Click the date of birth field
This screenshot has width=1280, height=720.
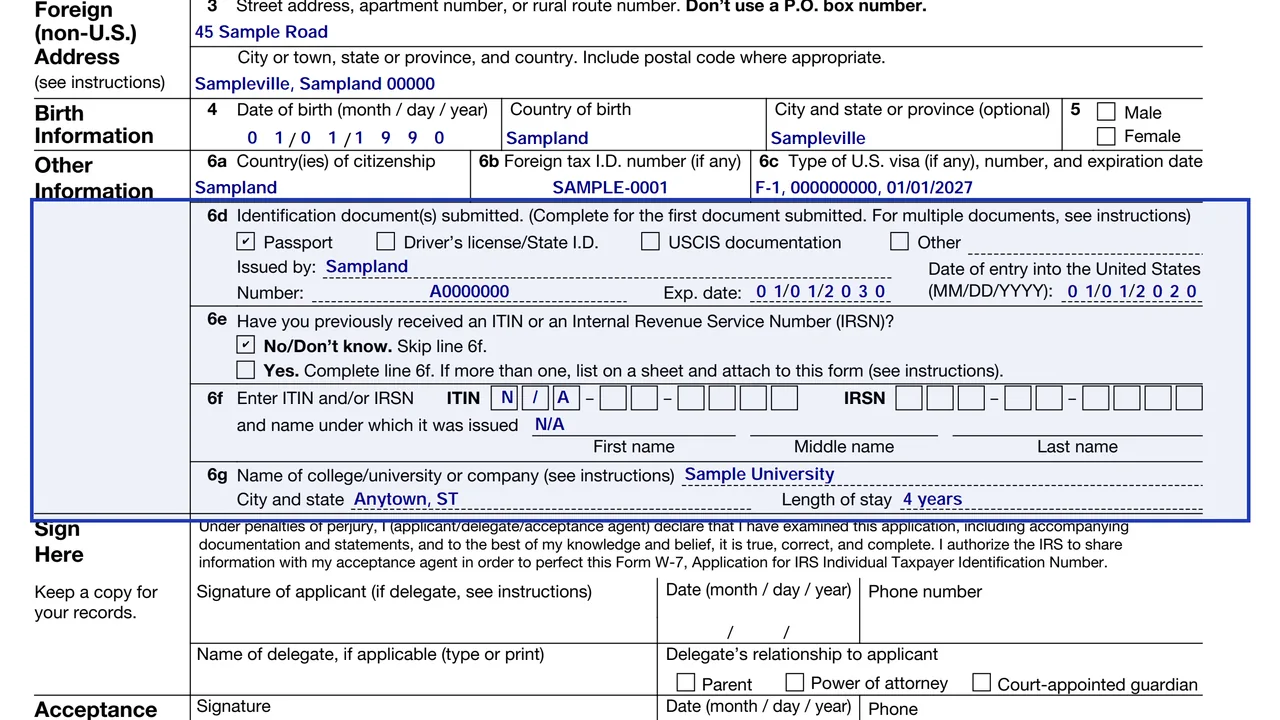(x=346, y=138)
